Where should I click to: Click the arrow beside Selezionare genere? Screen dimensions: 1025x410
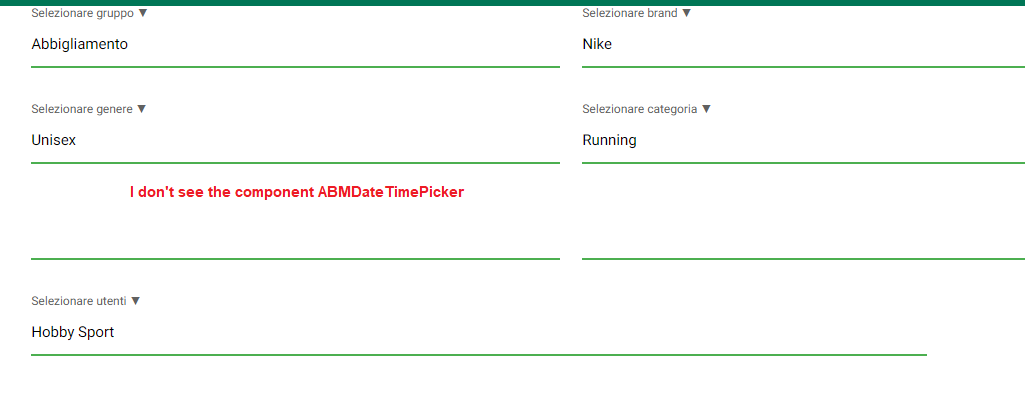click(x=141, y=109)
